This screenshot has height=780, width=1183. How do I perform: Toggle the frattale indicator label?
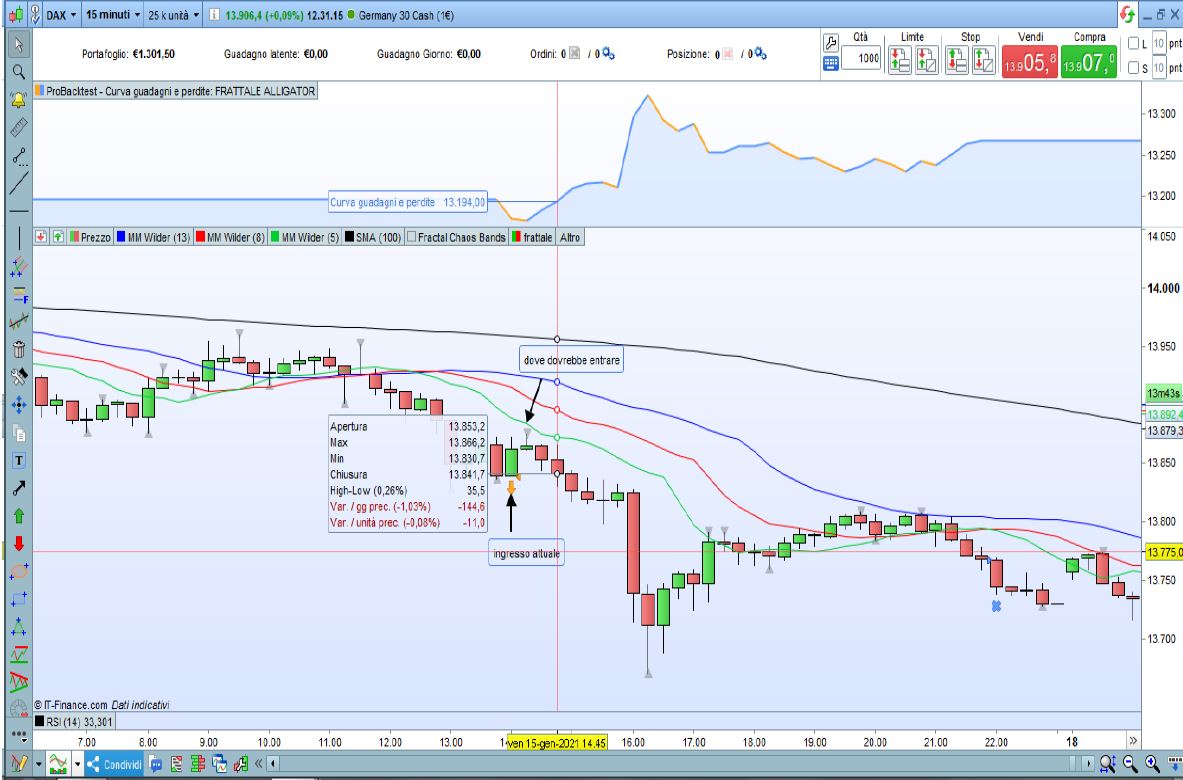pyautogui.click(x=533, y=237)
